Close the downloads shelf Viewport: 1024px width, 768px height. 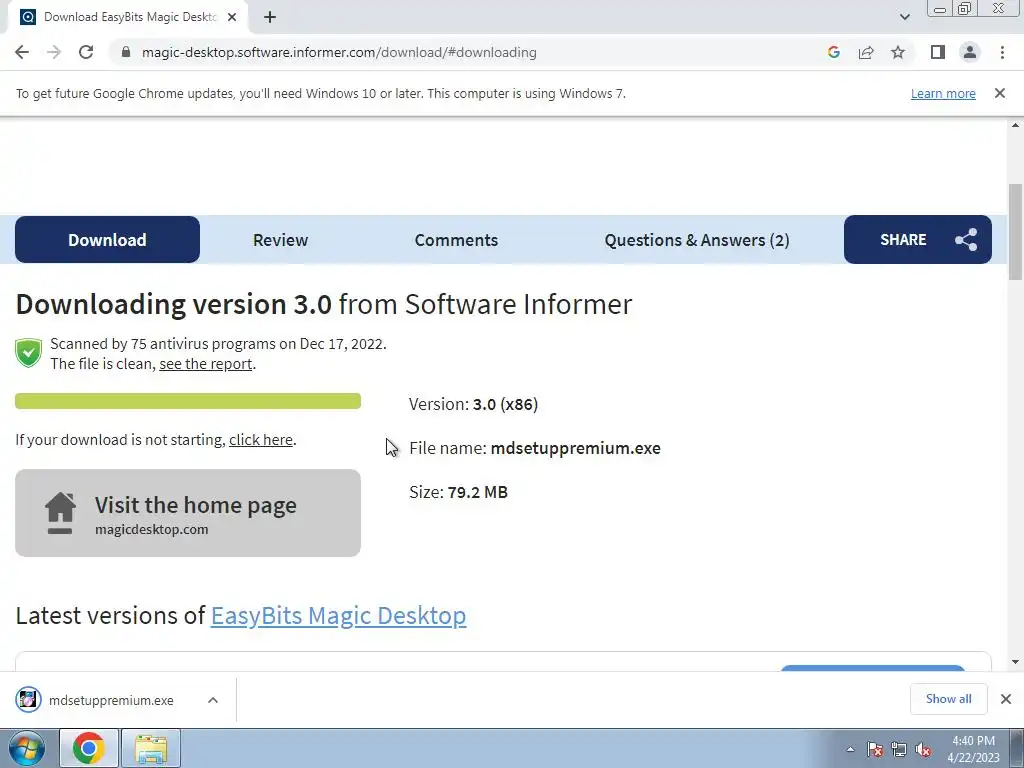[x=1006, y=699]
